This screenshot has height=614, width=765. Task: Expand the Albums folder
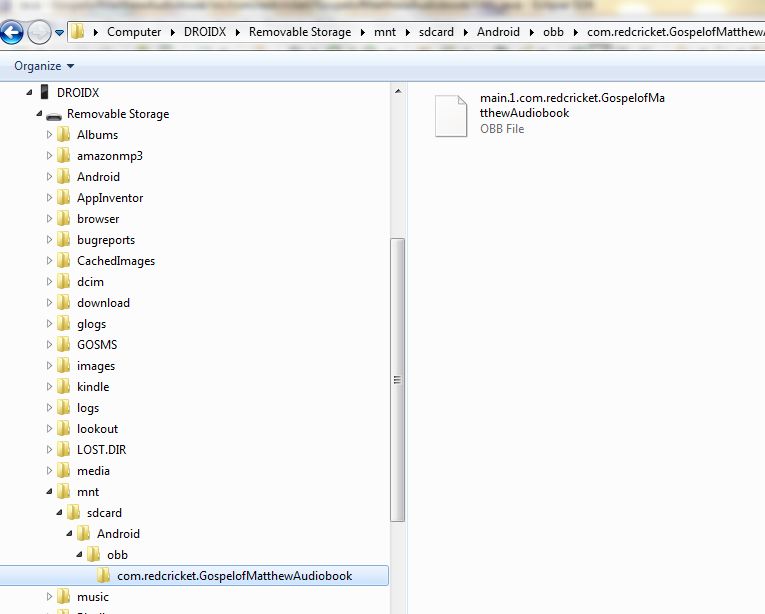[x=49, y=134]
